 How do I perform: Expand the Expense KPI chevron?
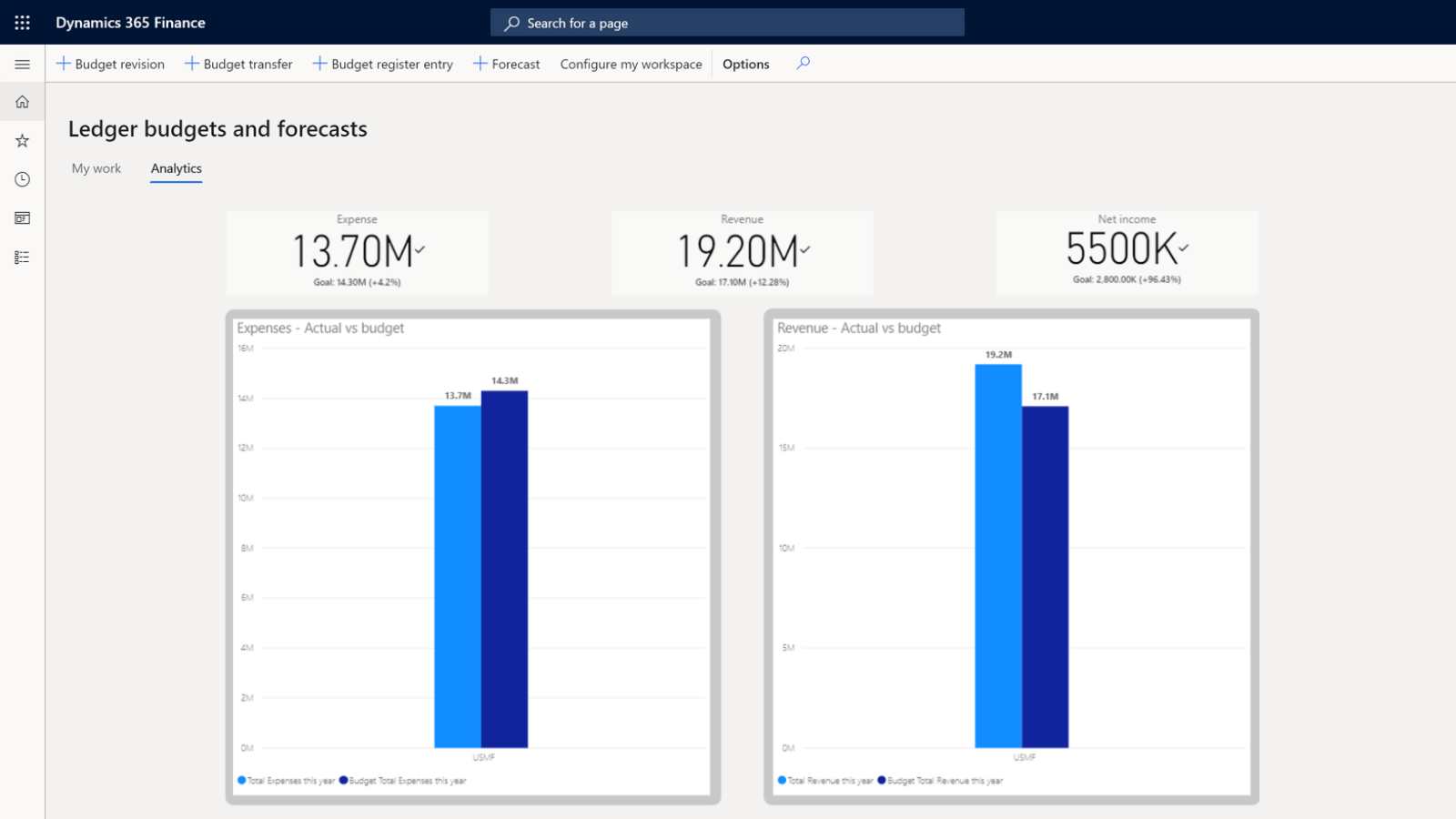420,248
